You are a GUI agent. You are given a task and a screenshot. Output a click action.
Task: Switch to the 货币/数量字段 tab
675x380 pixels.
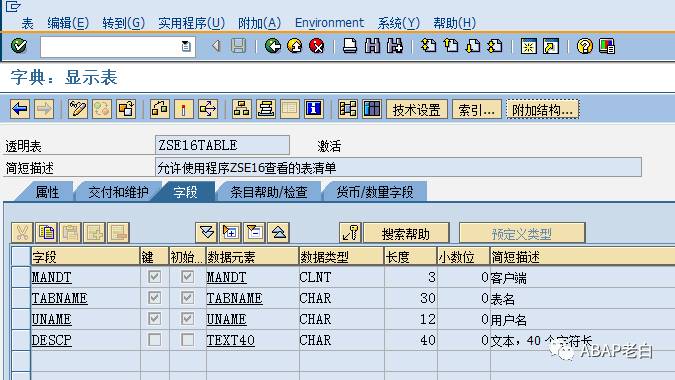click(375, 192)
